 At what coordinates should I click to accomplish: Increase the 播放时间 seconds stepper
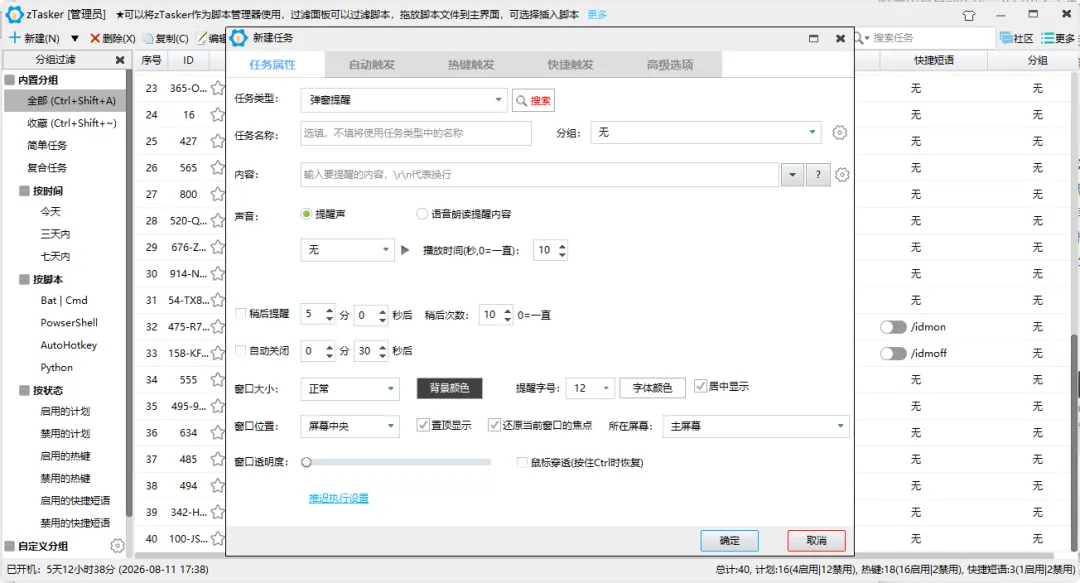(x=563, y=246)
